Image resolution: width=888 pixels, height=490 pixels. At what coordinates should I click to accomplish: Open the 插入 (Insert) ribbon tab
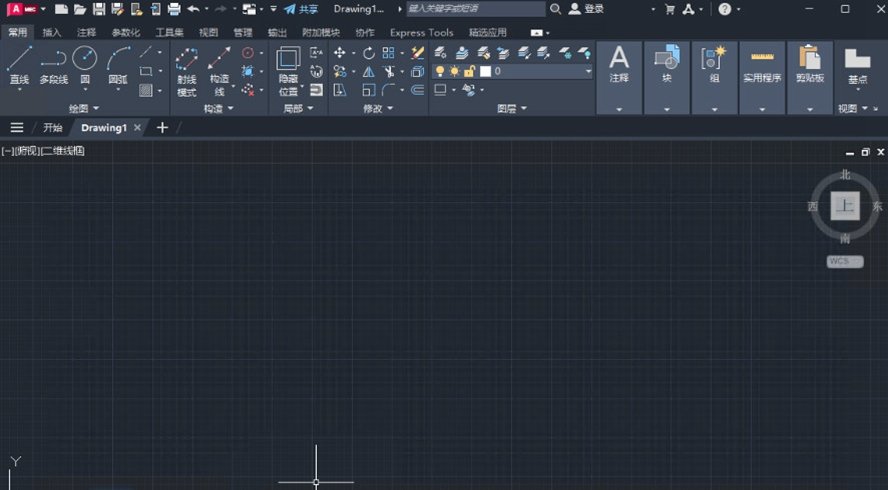pyautogui.click(x=52, y=33)
